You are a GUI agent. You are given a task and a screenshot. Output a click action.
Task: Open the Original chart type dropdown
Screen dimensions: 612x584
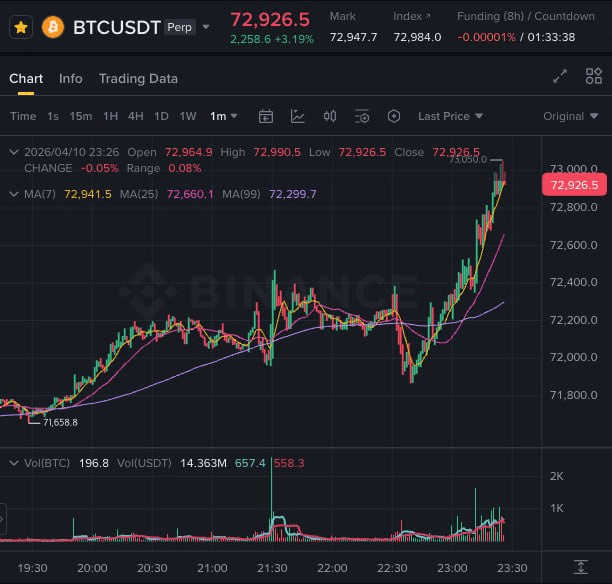coord(570,116)
